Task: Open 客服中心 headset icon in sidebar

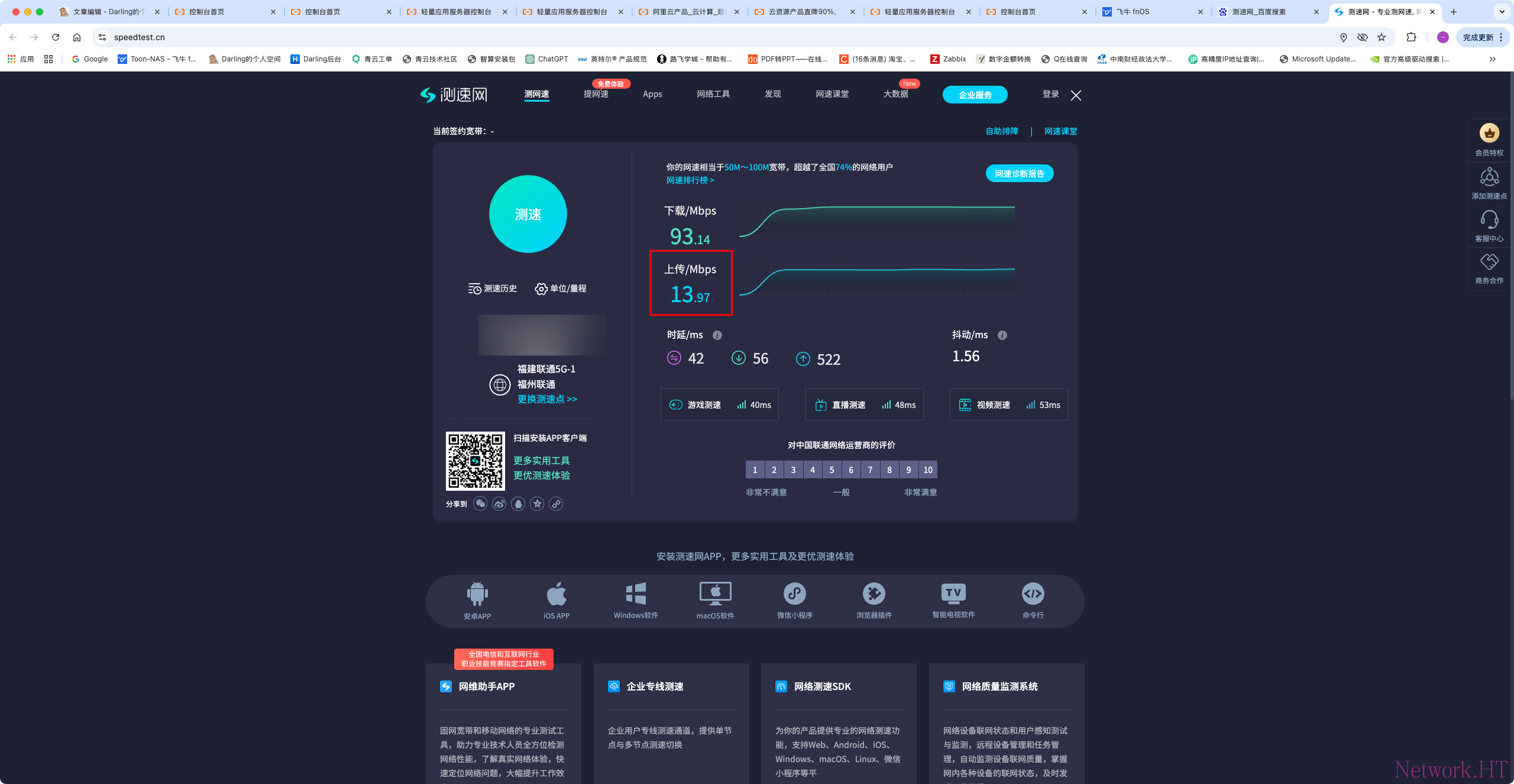Action: (x=1489, y=220)
